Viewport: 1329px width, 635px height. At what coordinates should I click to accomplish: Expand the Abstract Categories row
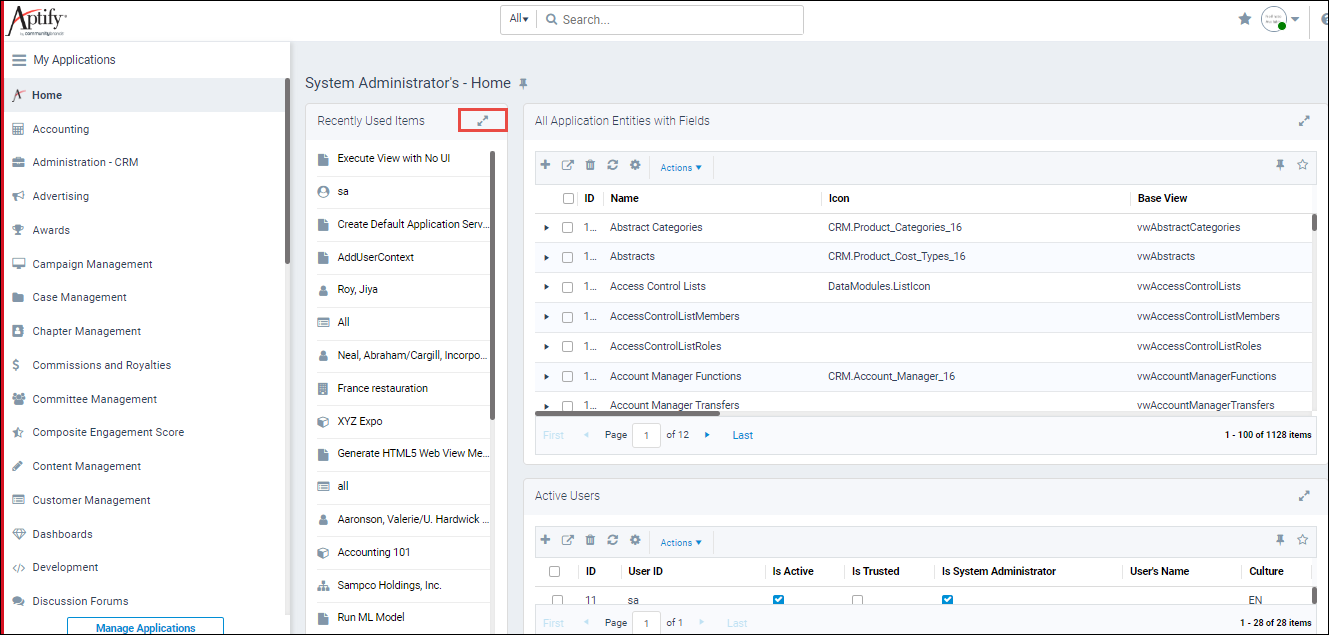pos(545,227)
